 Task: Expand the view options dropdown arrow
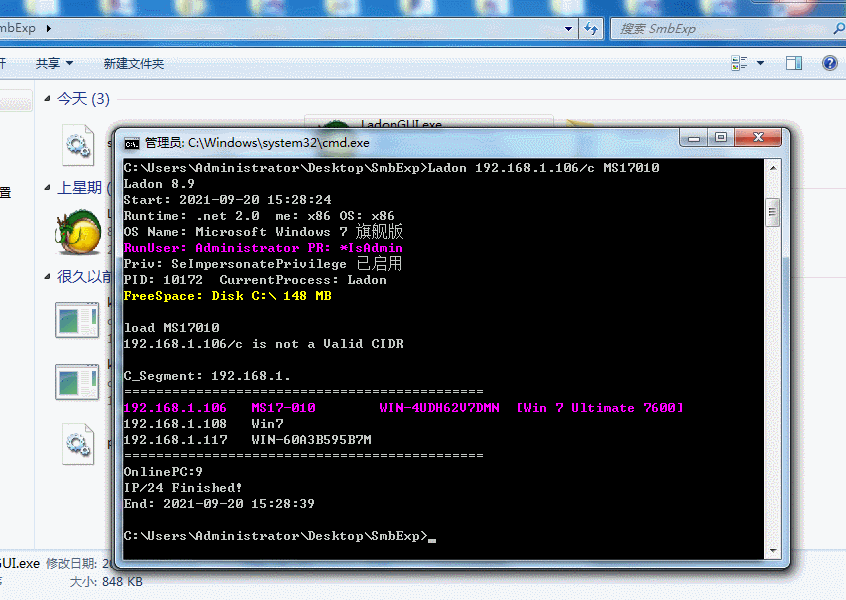tap(761, 63)
